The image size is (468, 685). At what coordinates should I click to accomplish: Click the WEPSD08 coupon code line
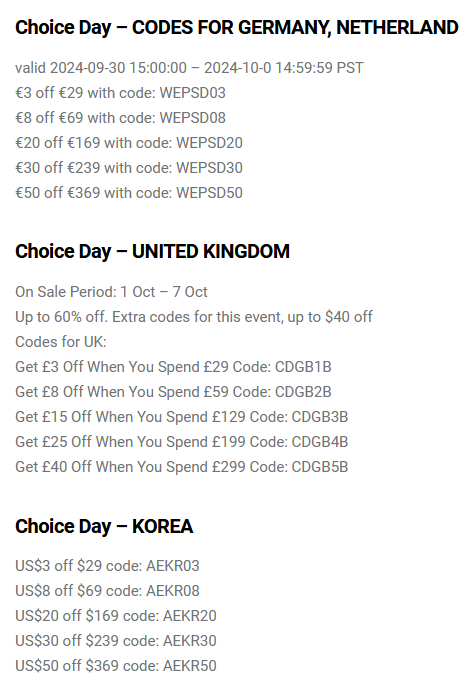[121, 118]
